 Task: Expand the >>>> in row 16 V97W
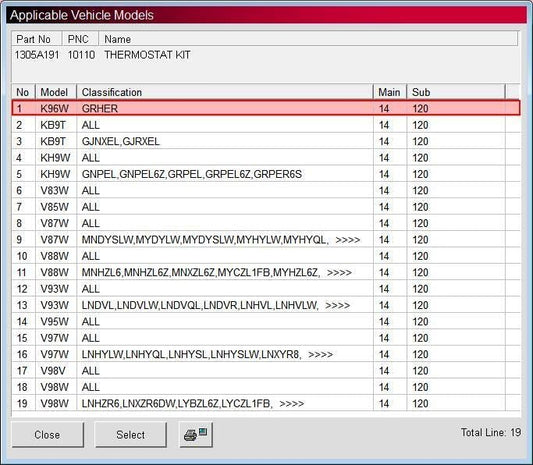(x=321, y=355)
